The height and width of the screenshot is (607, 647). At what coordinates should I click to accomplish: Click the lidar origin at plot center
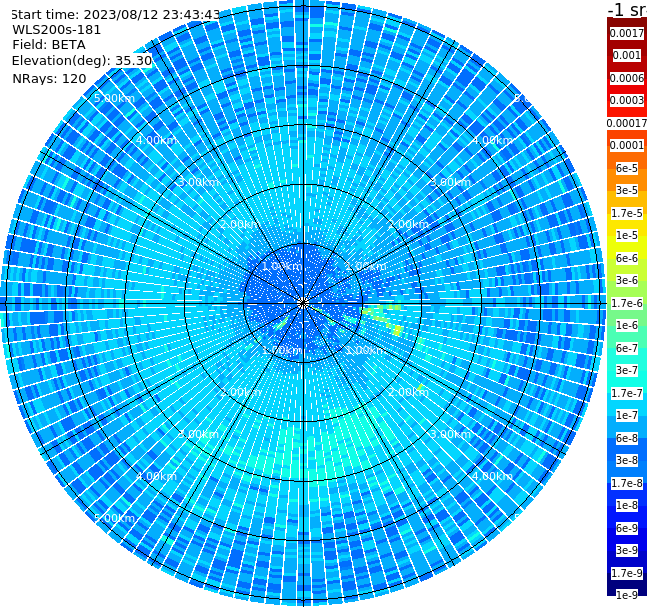pyautogui.click(x=303, y=303)
